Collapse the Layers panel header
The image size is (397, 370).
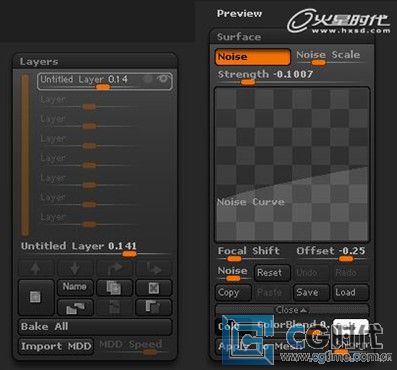click(95, 61)
